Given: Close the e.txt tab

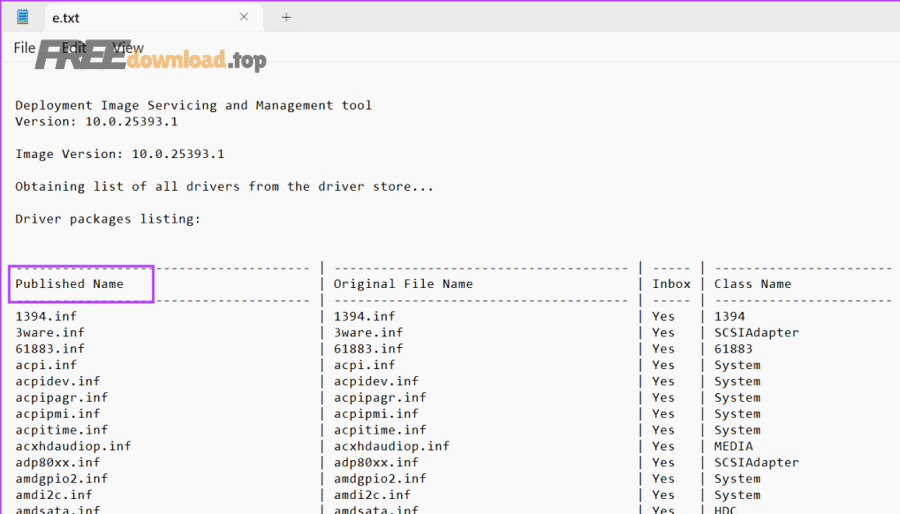Looking at the screenshot, I should point(244,17).
